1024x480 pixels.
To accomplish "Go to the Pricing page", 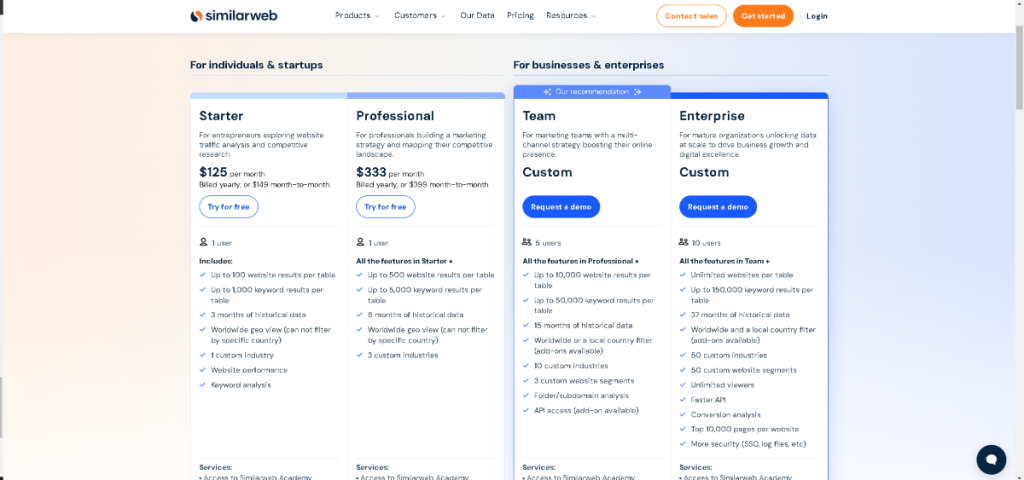I will (x=520, y=16).
